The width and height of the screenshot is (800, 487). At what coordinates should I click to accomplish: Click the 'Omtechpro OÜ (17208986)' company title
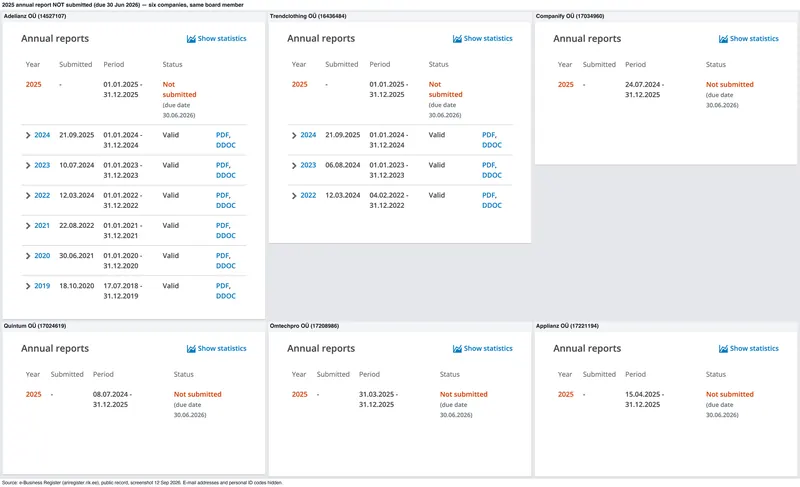click(304, 326)
